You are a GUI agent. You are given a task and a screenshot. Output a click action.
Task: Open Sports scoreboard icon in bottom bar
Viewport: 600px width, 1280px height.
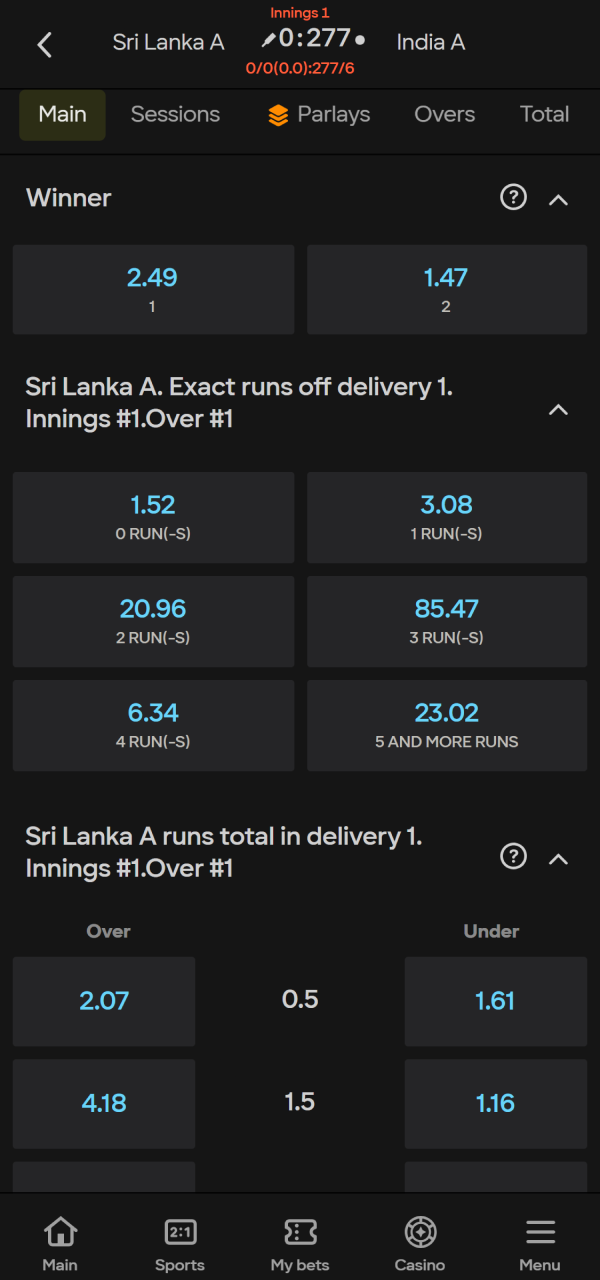point(180,1231)
